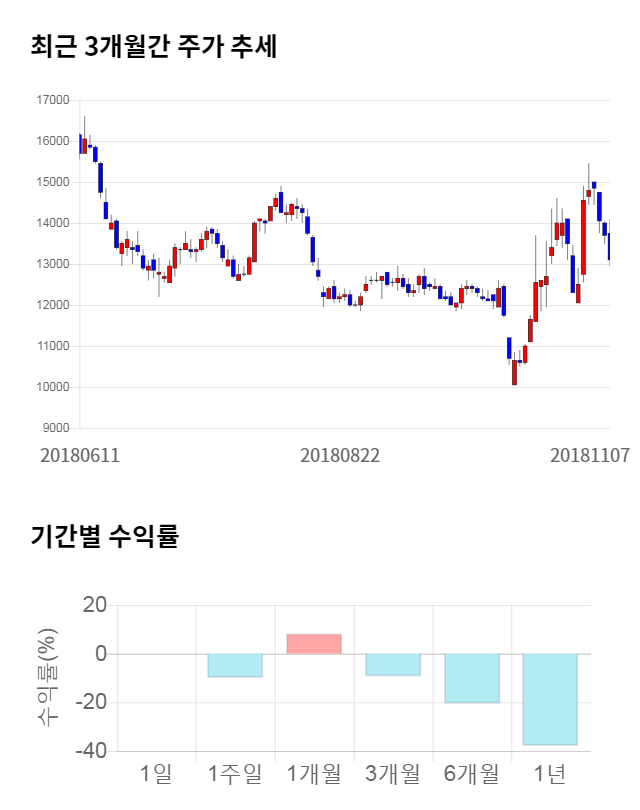Click the 수익률(%) vertical axis title

point(47,678)
